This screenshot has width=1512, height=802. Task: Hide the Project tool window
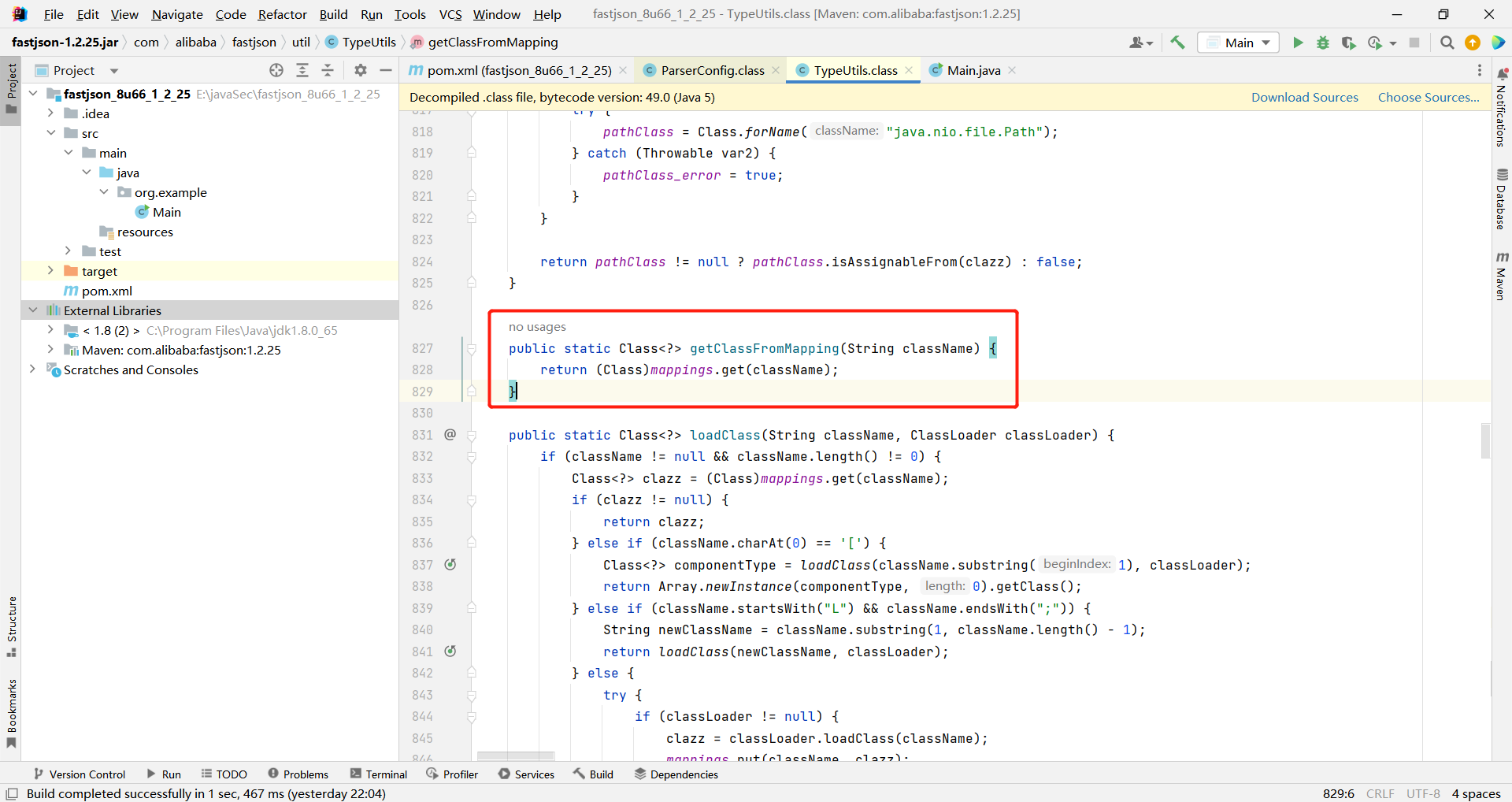click(x=386, y=70)
